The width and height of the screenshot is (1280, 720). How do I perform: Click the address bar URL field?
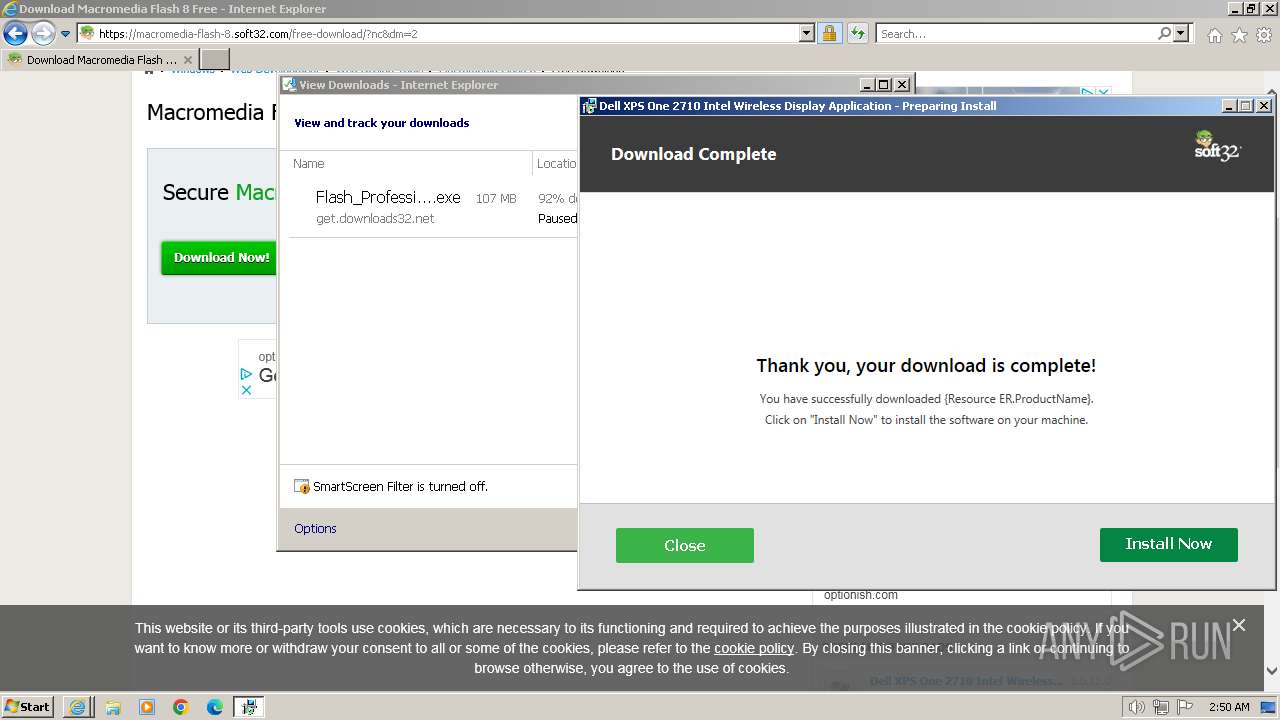pos(447,33)
